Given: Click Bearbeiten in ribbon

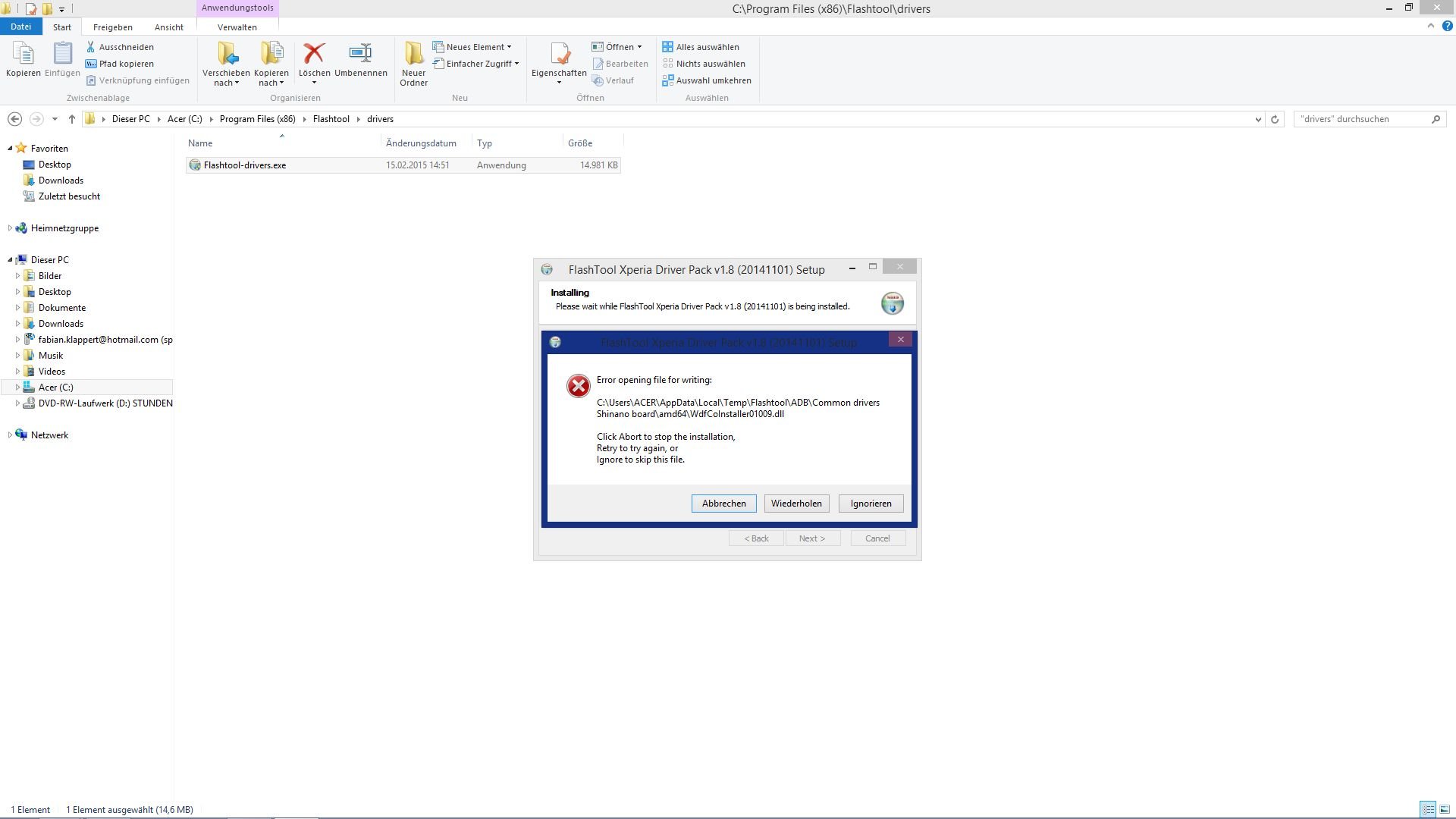Looking at the screenshot, I should pyautogui.click(x=620, y=64).
